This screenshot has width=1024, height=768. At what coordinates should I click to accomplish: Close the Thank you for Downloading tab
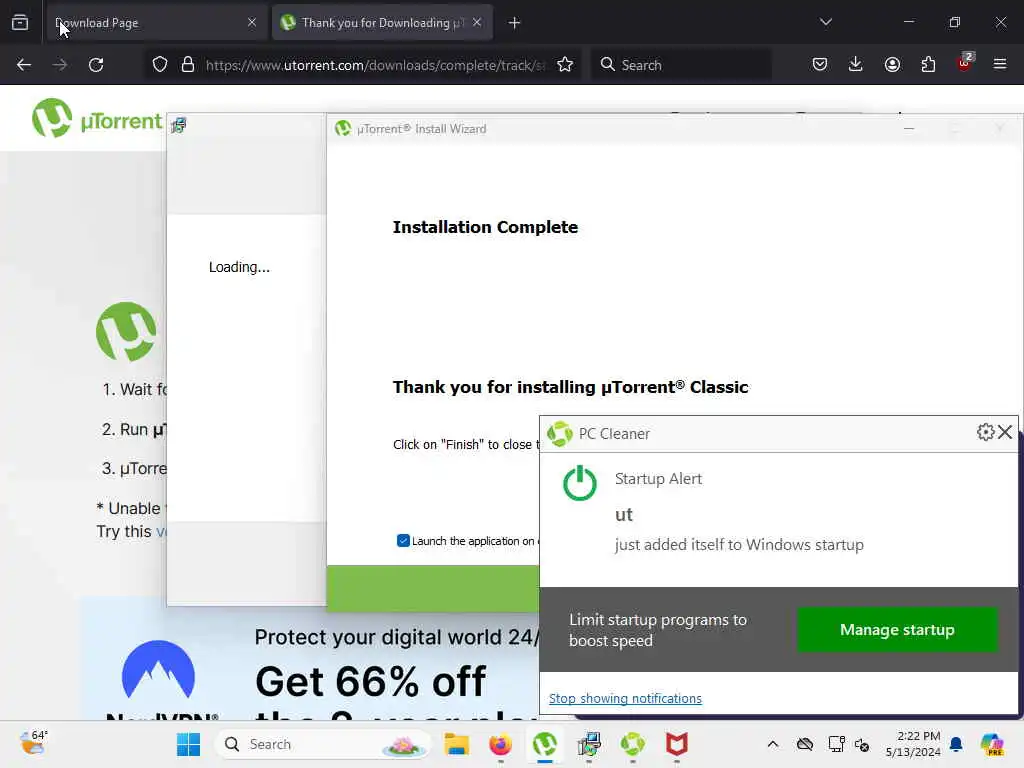(x=477, y=23)
